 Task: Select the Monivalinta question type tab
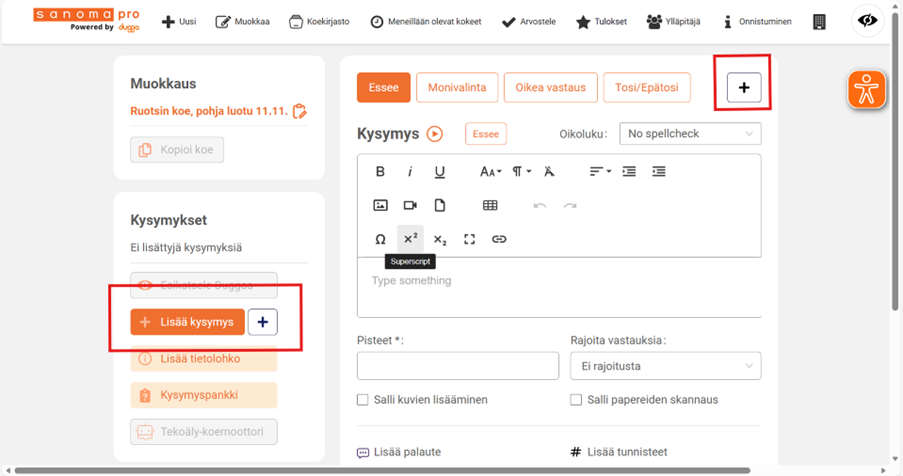tap(456, 88)
